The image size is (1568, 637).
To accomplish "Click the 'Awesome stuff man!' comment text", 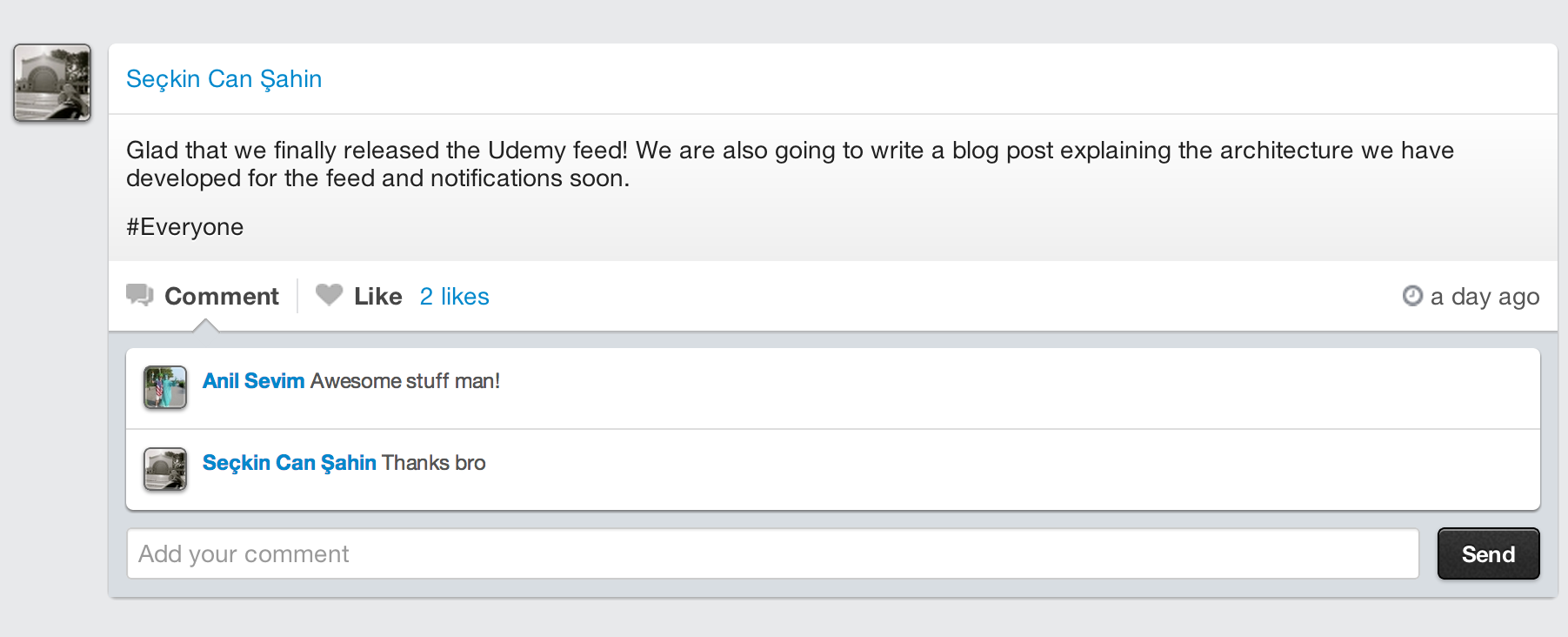I will (x=405, y=381).
